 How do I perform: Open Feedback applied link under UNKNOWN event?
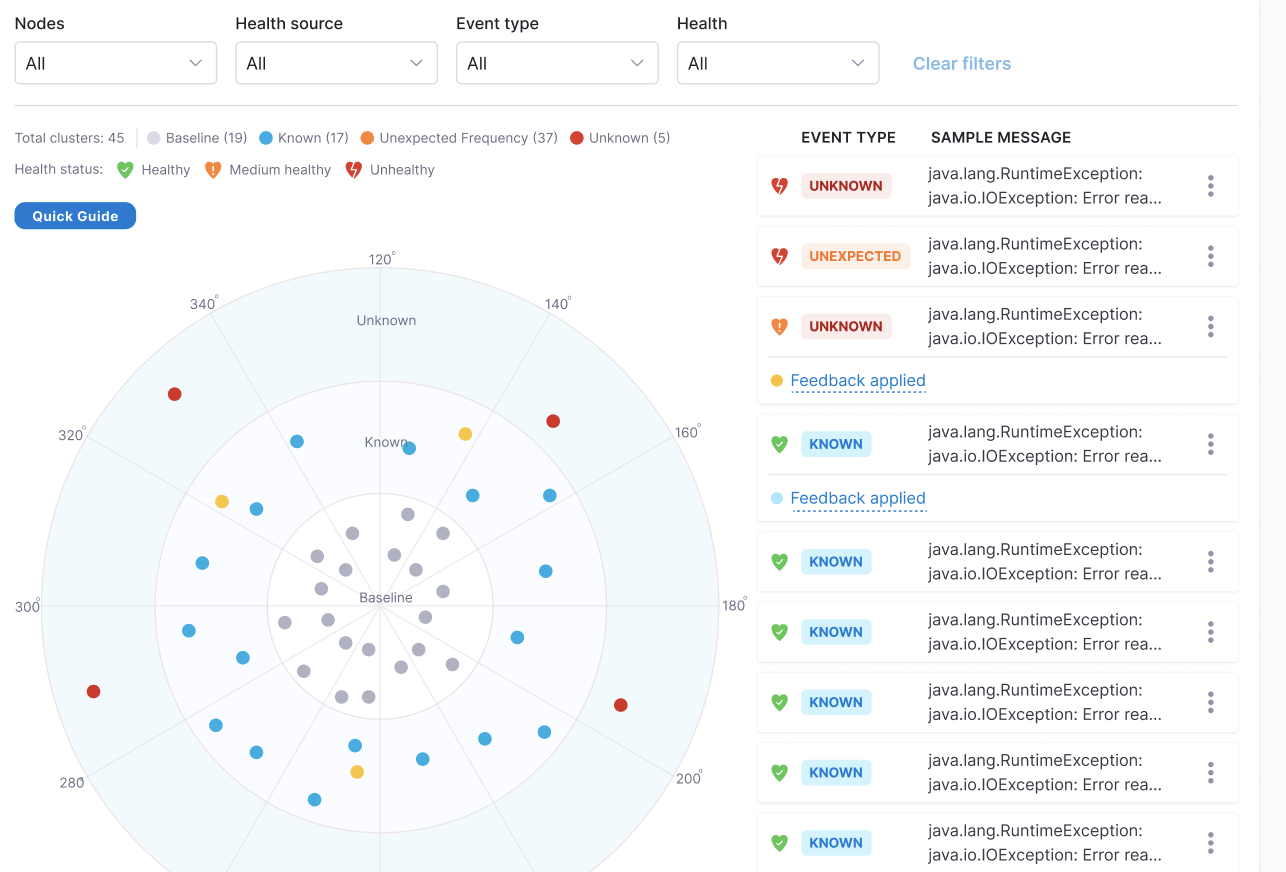point(857,381)
